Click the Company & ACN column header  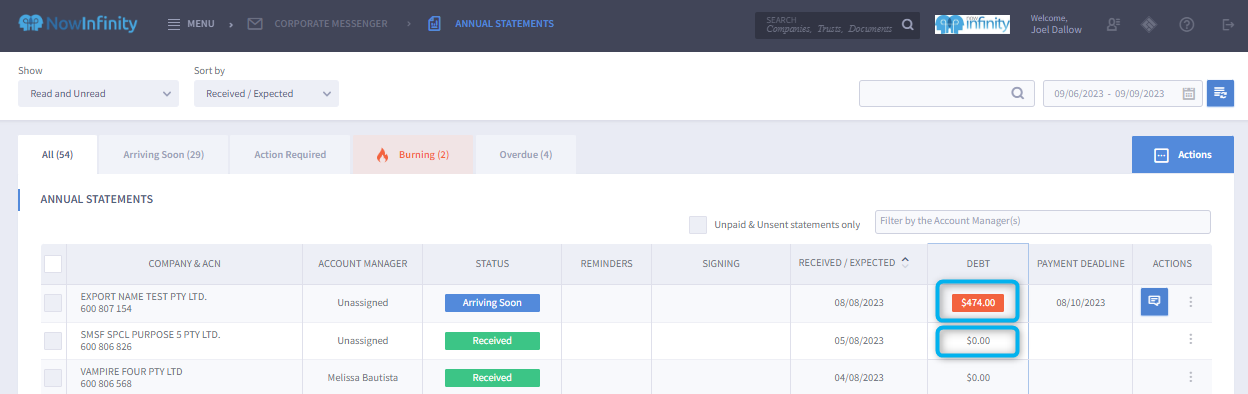[x=185, y=264]
